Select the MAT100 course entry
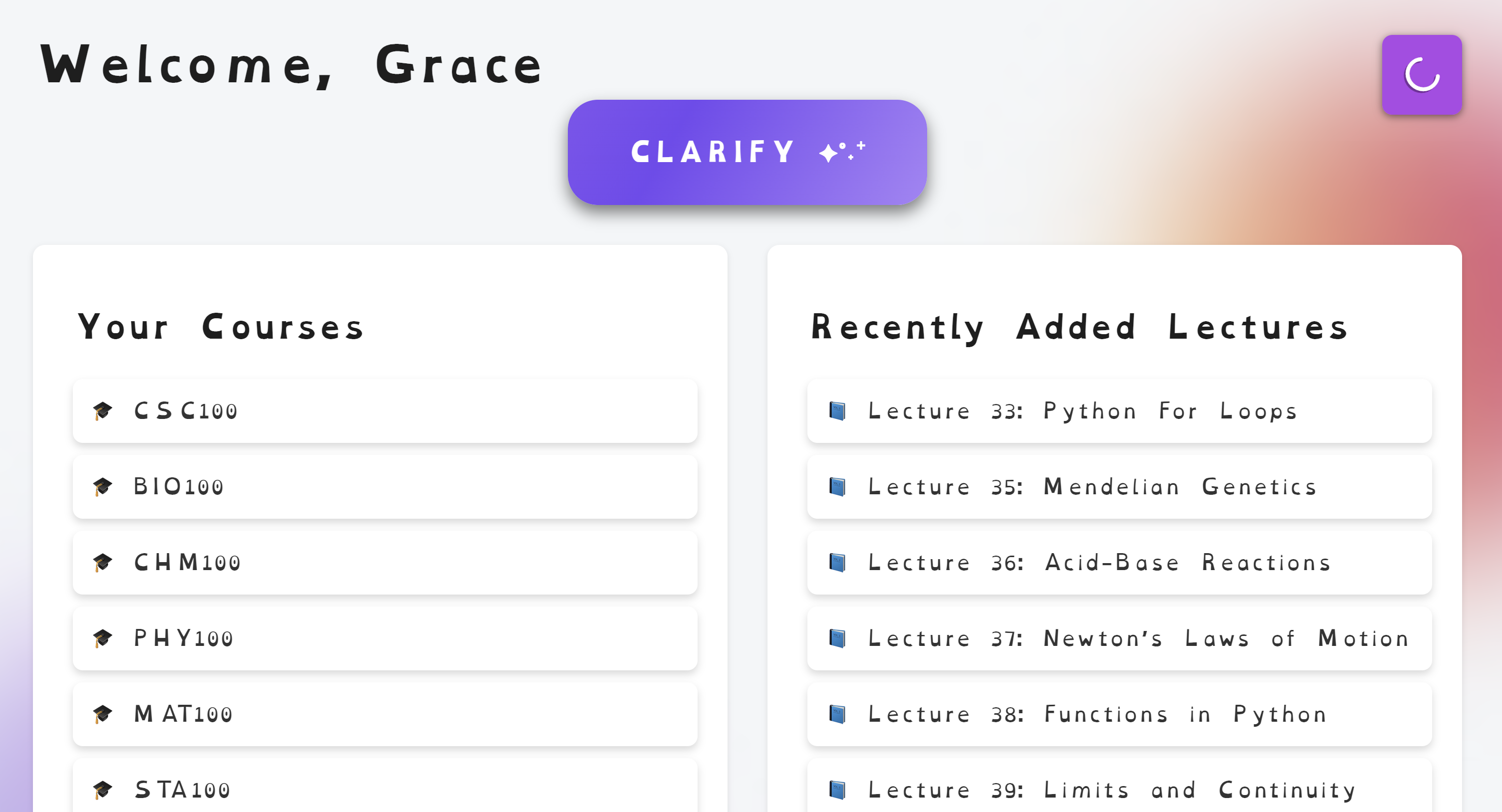Viewport: 1502px width, 812px height. (x=385, y=714)
